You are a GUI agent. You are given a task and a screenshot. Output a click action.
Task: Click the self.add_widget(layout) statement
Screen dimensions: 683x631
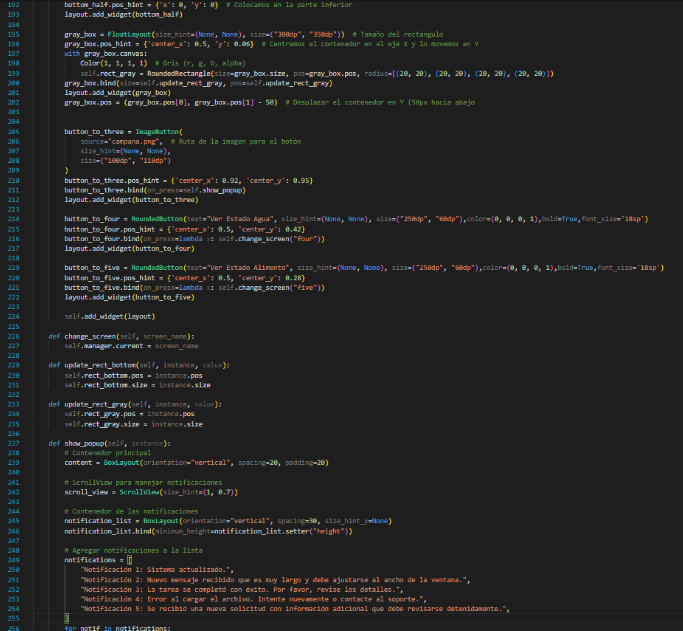(x=103, y=316)
